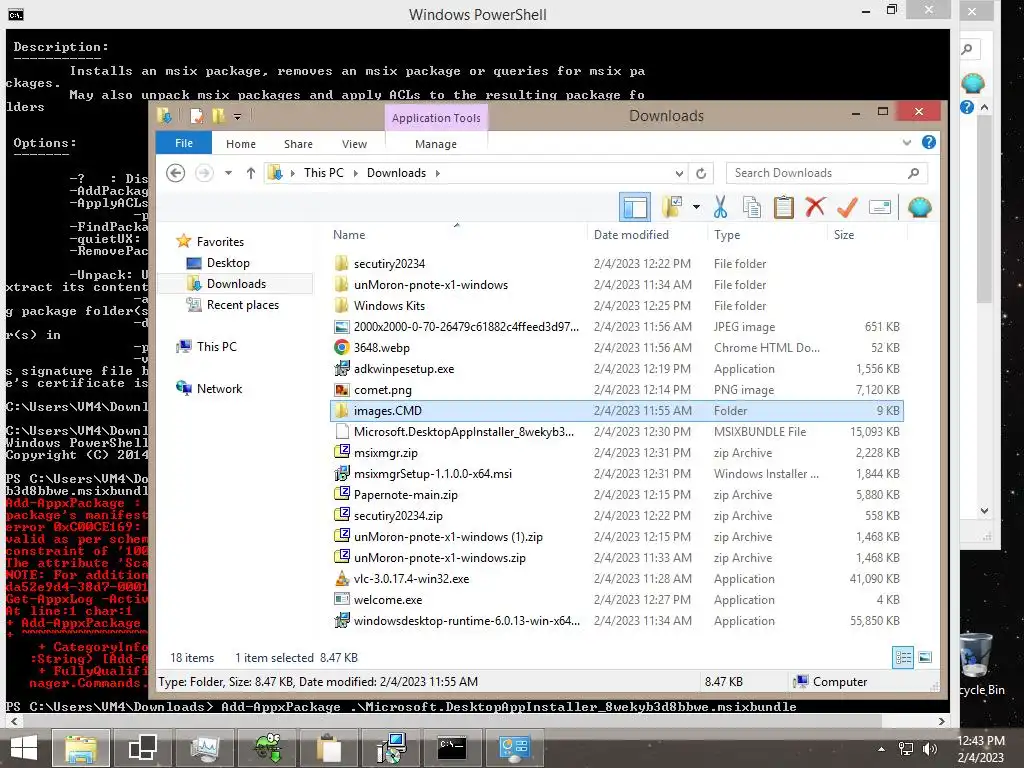Viewport: 1024px width, 768px height.
Task: Click the New folder quick access icon
Action: coord(218,116)
